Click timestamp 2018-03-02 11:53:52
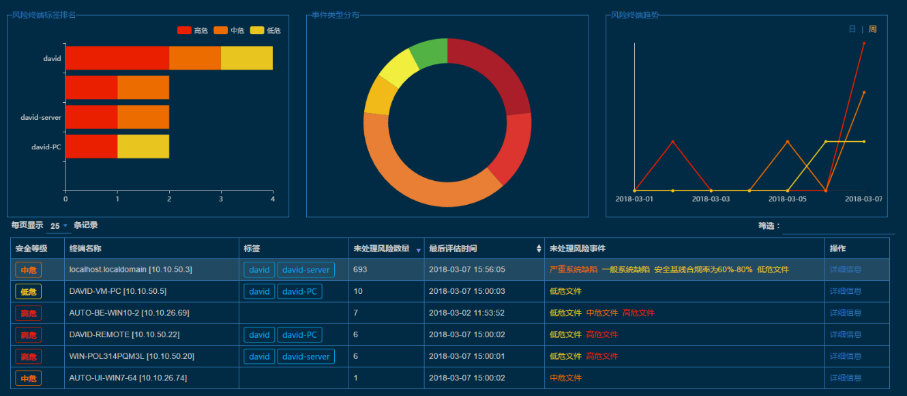 point(467,313)
